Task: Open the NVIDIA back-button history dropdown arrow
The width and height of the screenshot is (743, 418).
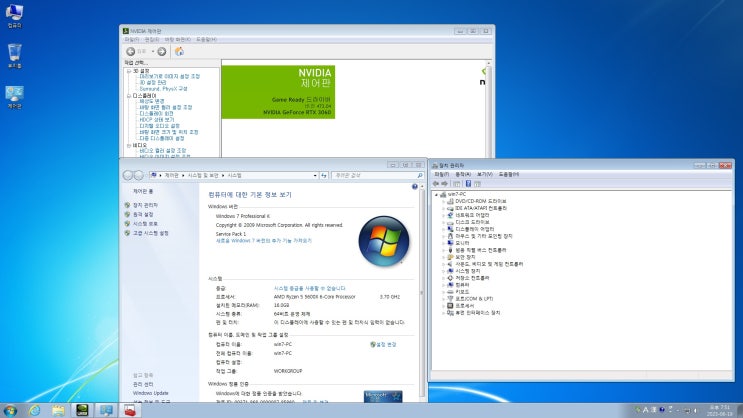Action: [x=153, y=51]
